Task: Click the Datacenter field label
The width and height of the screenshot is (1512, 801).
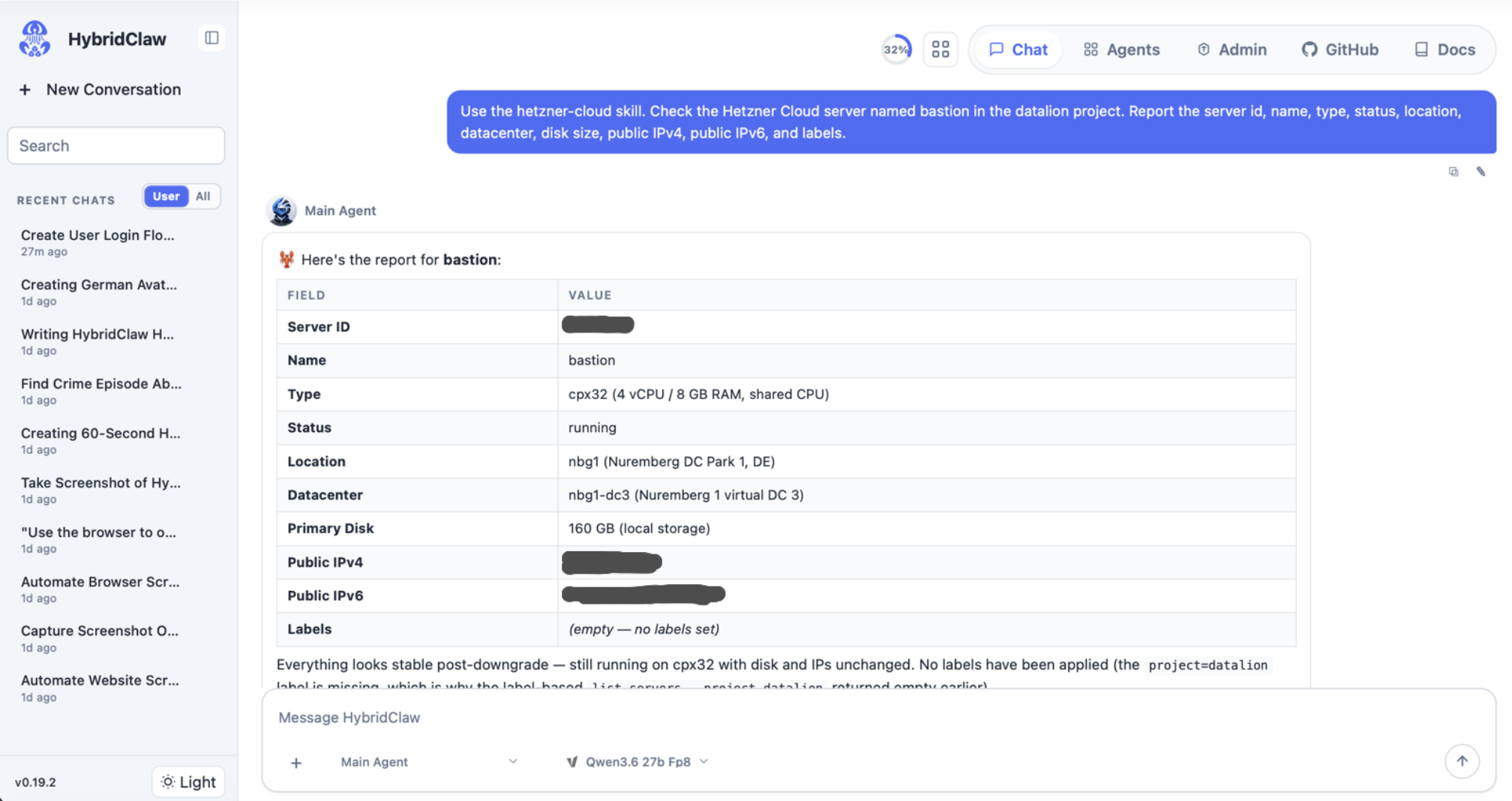Action: click(x=325, y=495)
